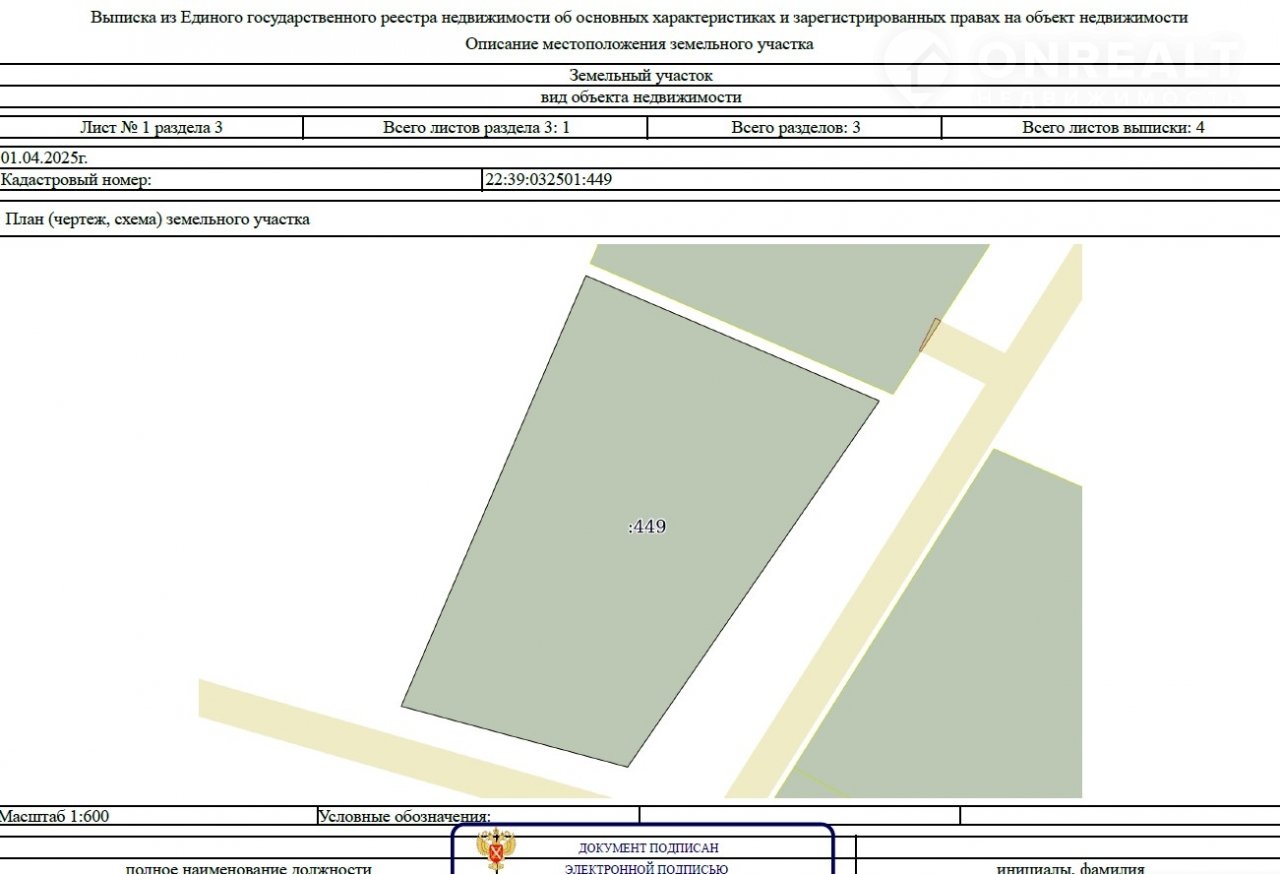Click the "Всего разделов: 3" cell
Viewport: 1280px width, 874px height.
[795, 128]
